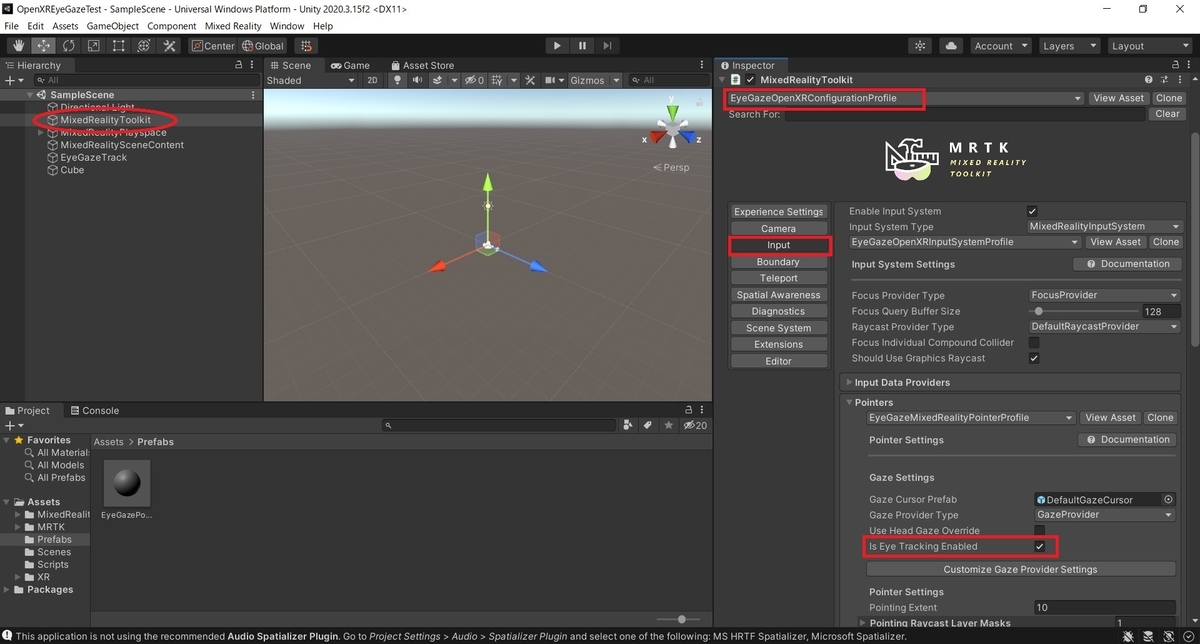Viewport: 1200px width, 644px height.
Task: Toggle Center pivot mode
Action: tap(213, 46)
